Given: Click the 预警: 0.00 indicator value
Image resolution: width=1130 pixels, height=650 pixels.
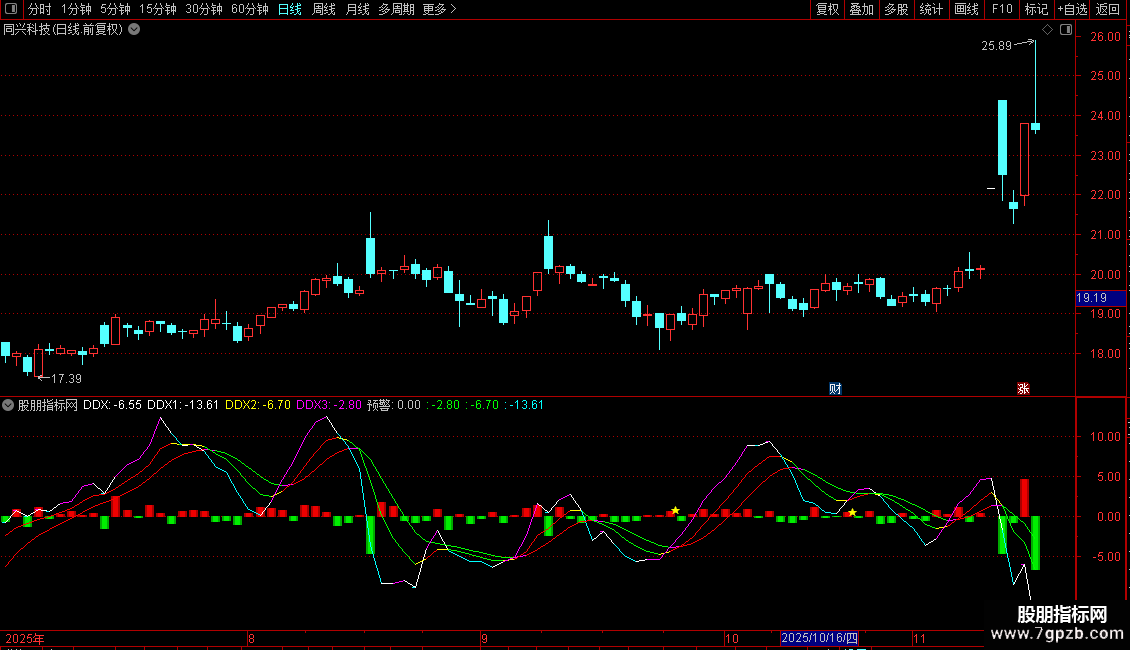Looking at the screenshot, I should coord(393,405).
